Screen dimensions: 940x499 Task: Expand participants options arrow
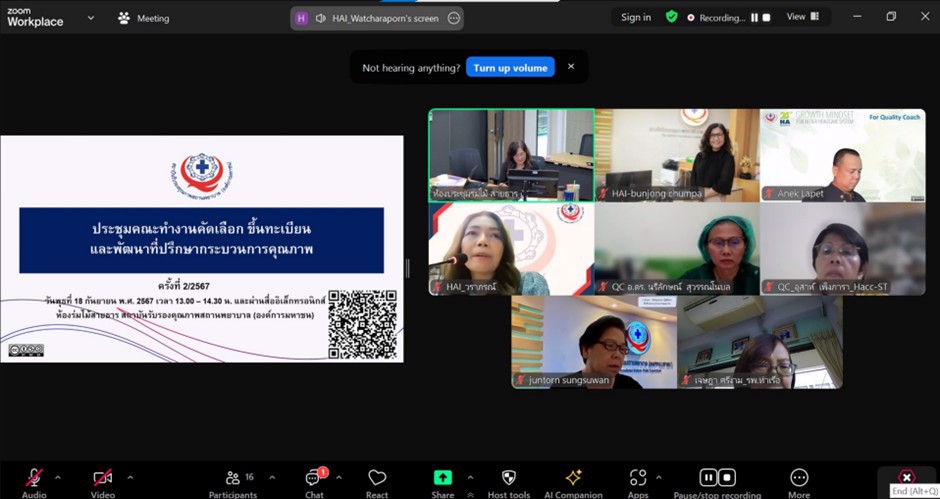272,478
